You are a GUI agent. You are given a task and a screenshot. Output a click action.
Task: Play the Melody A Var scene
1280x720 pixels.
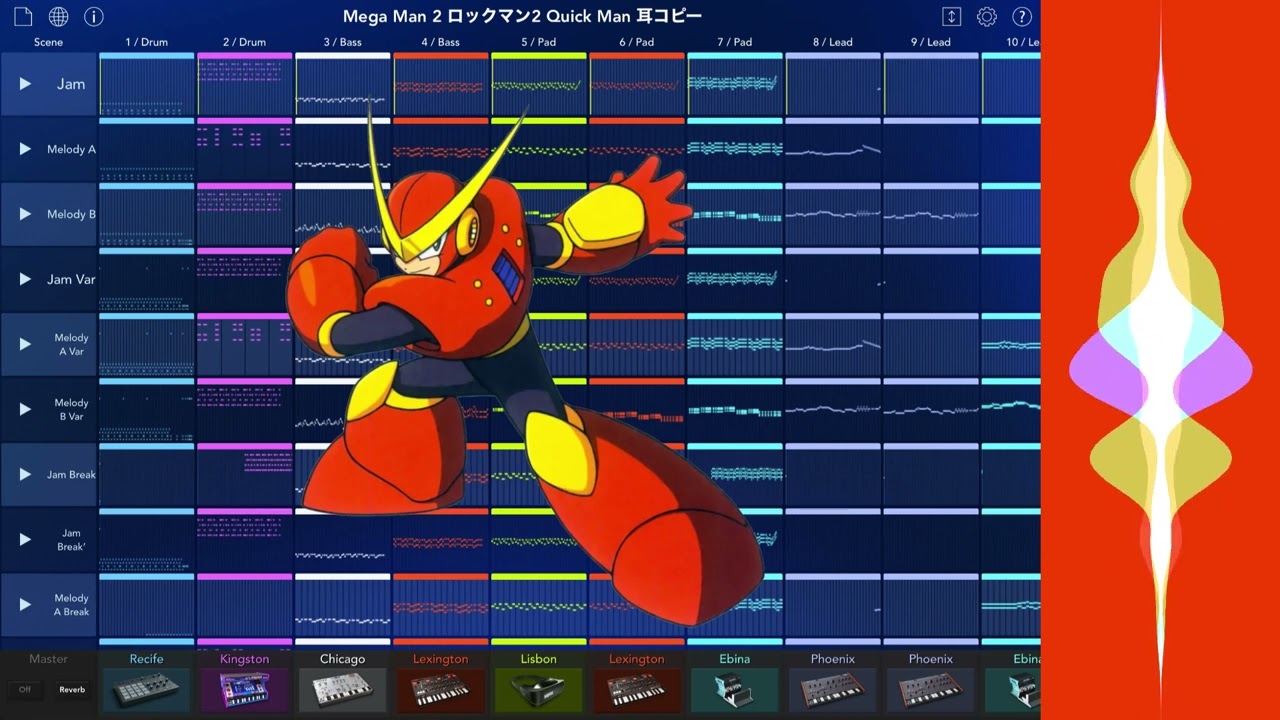pos(25,344)
